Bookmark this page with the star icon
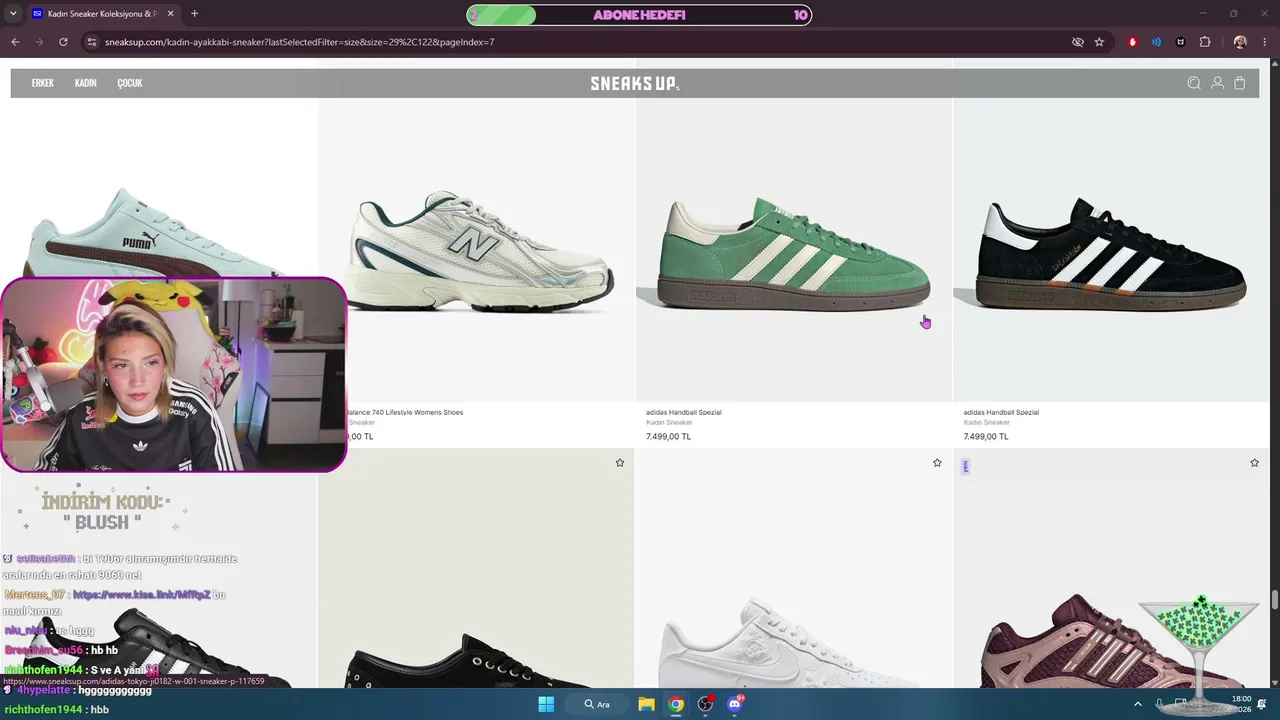The image size is (1280, 720). pyautogui.click(x=1099, y=42)
